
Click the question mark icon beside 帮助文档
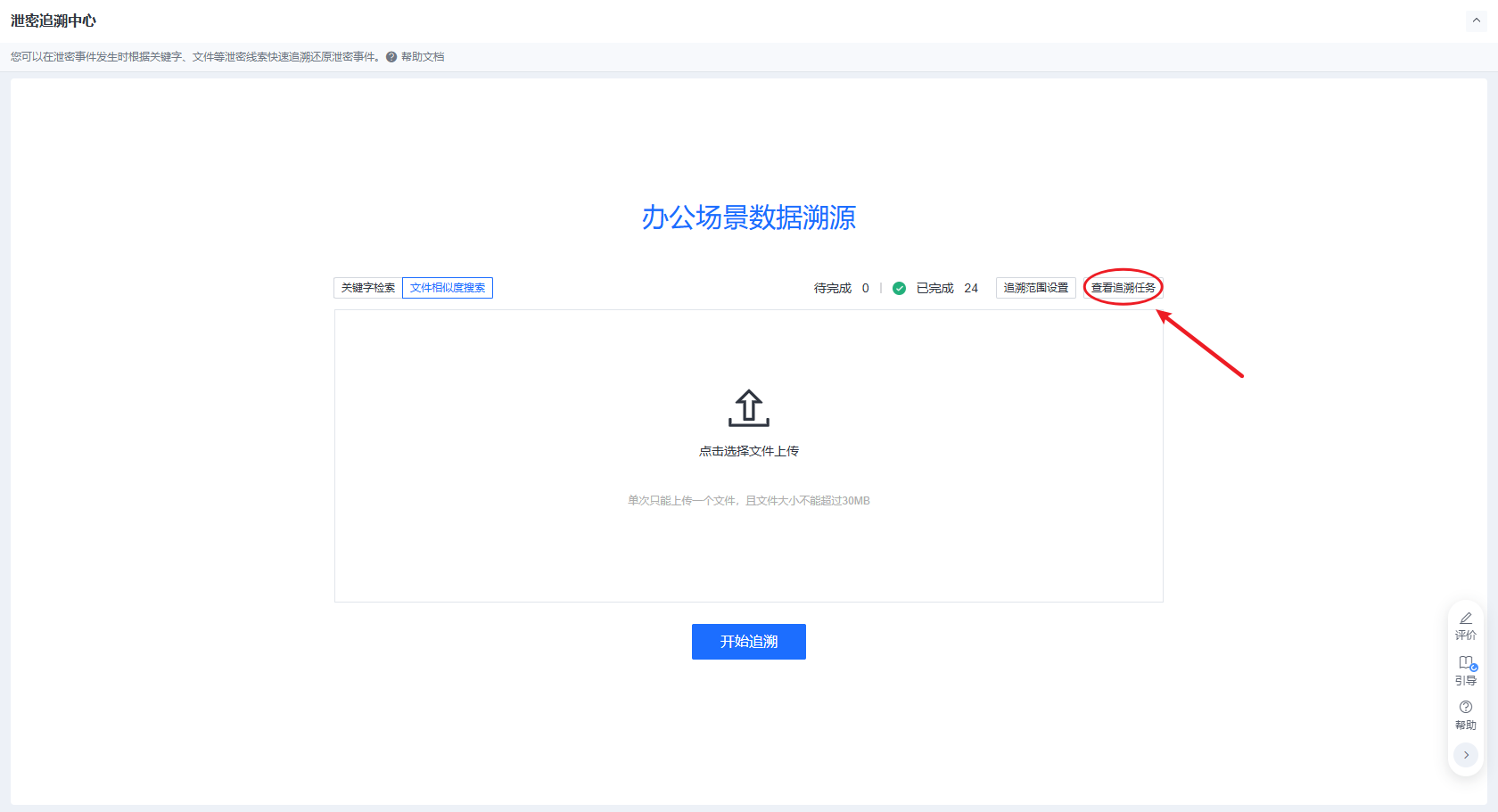pyautogui.click(x=391, y=57)
